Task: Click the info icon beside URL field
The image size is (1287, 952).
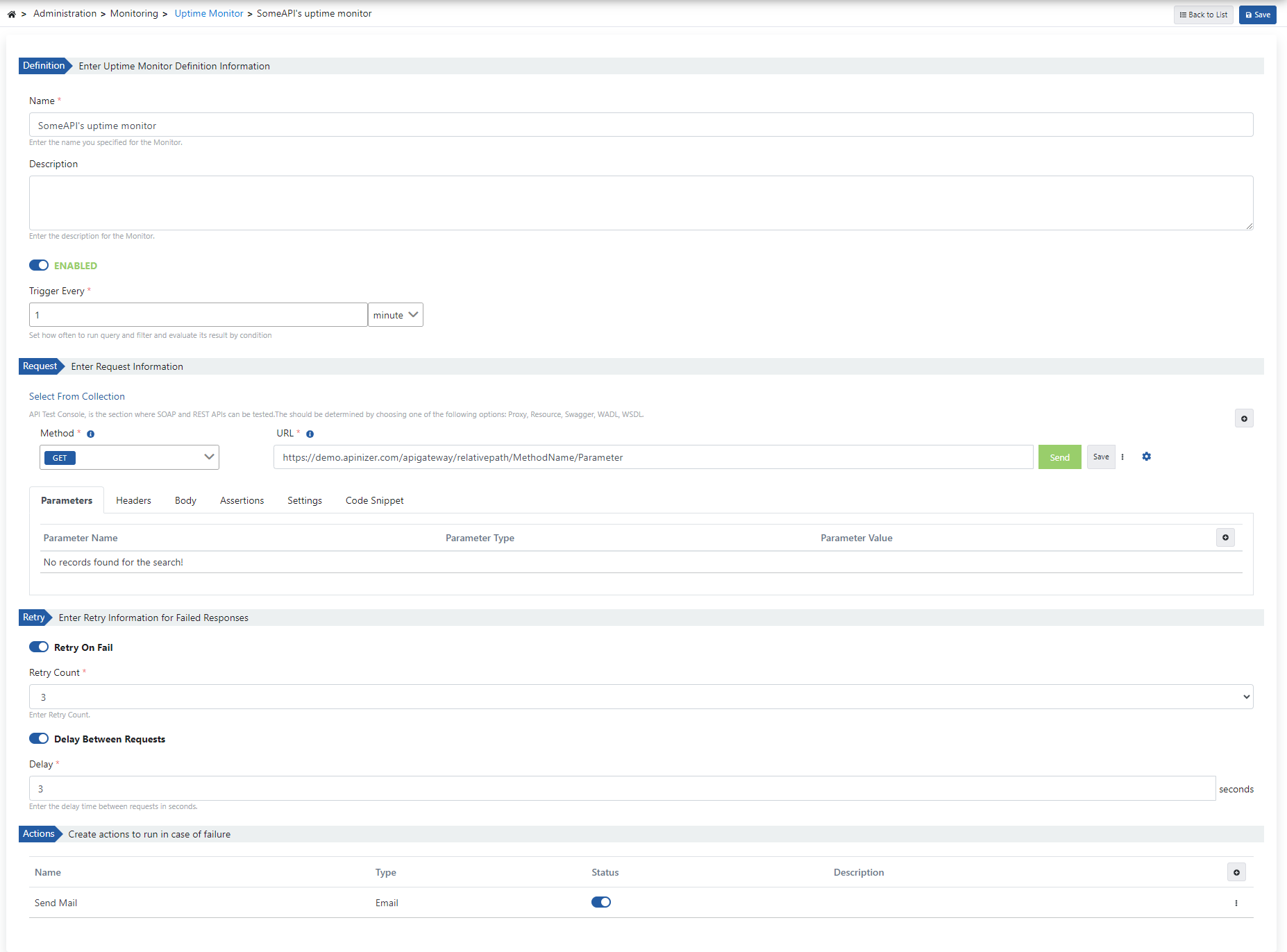Action: coord(310,434)
